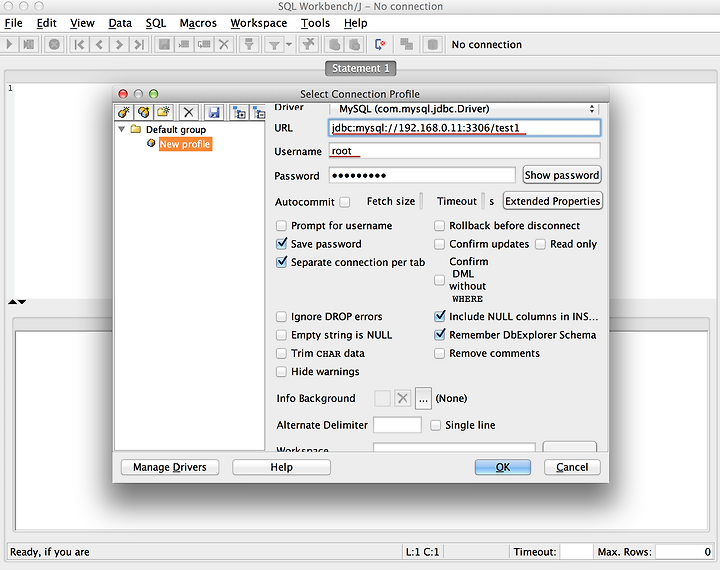Click the Execute current statement toolbar icon
720x570 pixels.
pos(29,45)
